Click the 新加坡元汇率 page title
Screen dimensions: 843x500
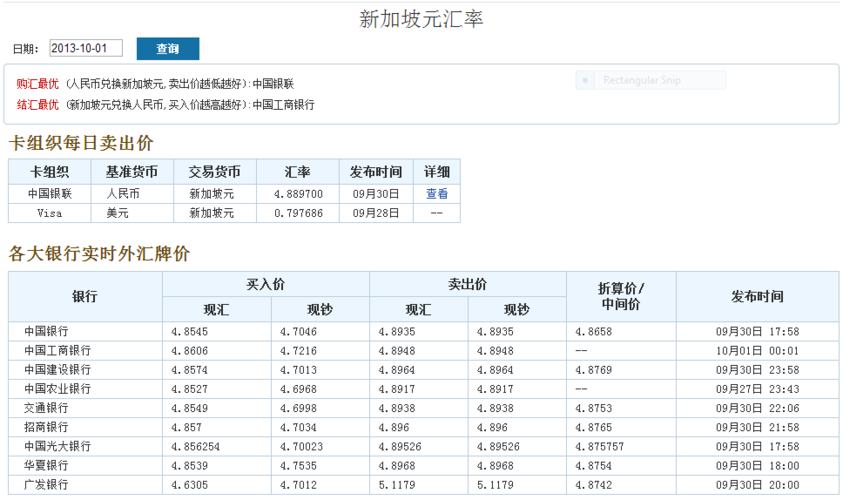coord(421,18)
